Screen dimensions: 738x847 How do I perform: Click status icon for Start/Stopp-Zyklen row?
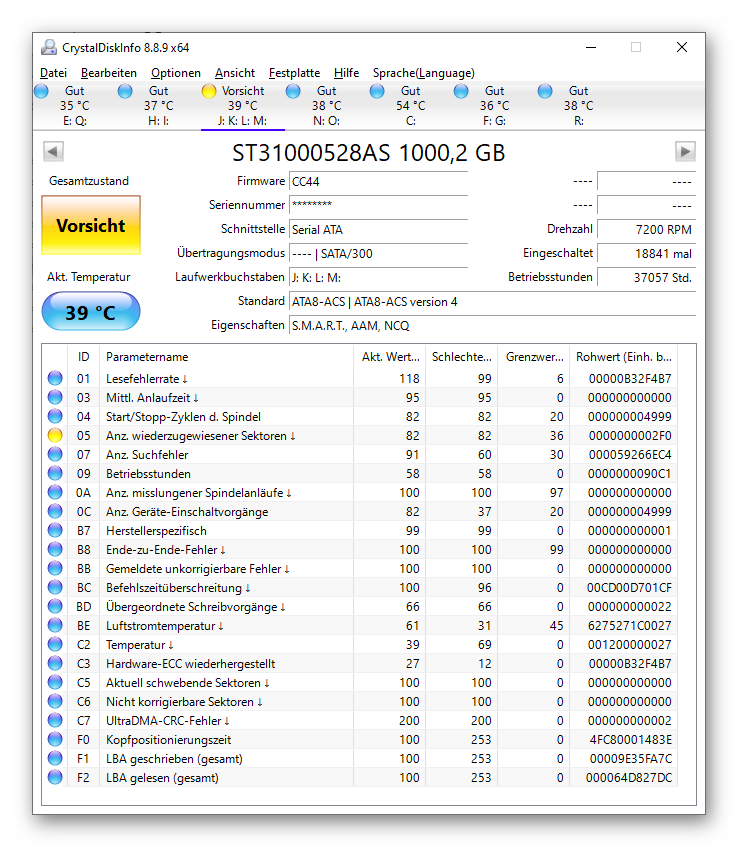pyautogui.click(x=55, y=416)
